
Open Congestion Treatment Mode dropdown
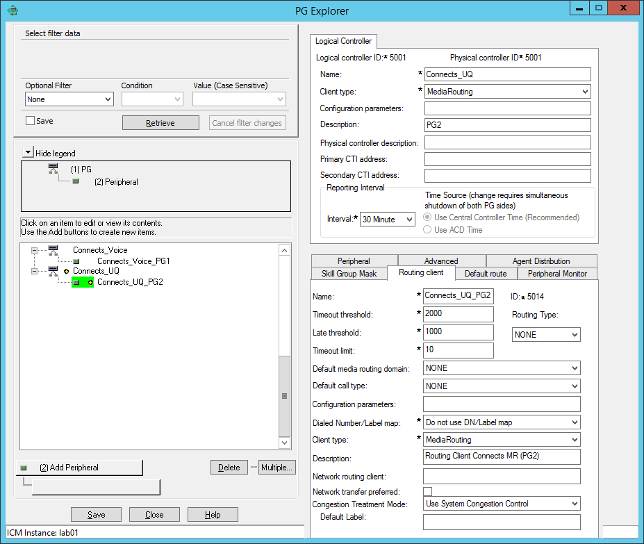[x=575, y=503]
